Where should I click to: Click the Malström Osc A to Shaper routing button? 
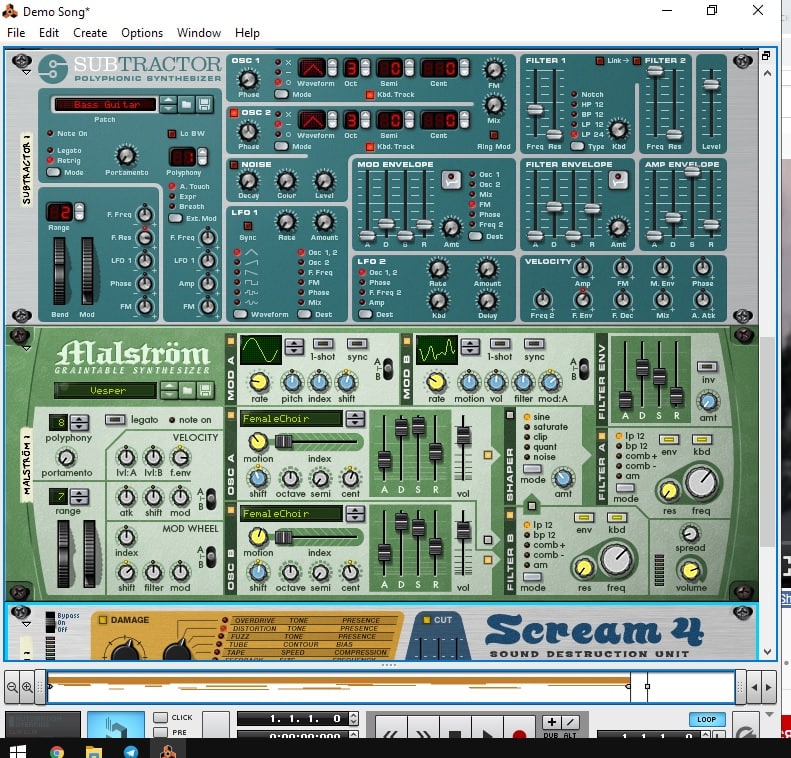[x=488, y=455]
